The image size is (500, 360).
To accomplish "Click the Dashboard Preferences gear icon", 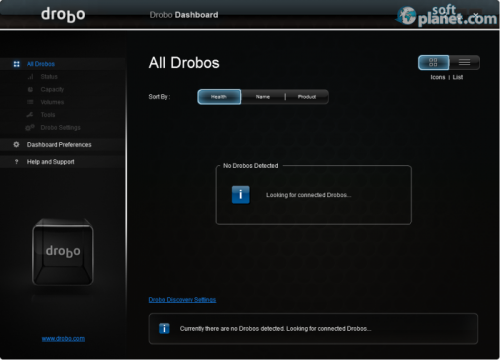I will (x=16, y=144).
